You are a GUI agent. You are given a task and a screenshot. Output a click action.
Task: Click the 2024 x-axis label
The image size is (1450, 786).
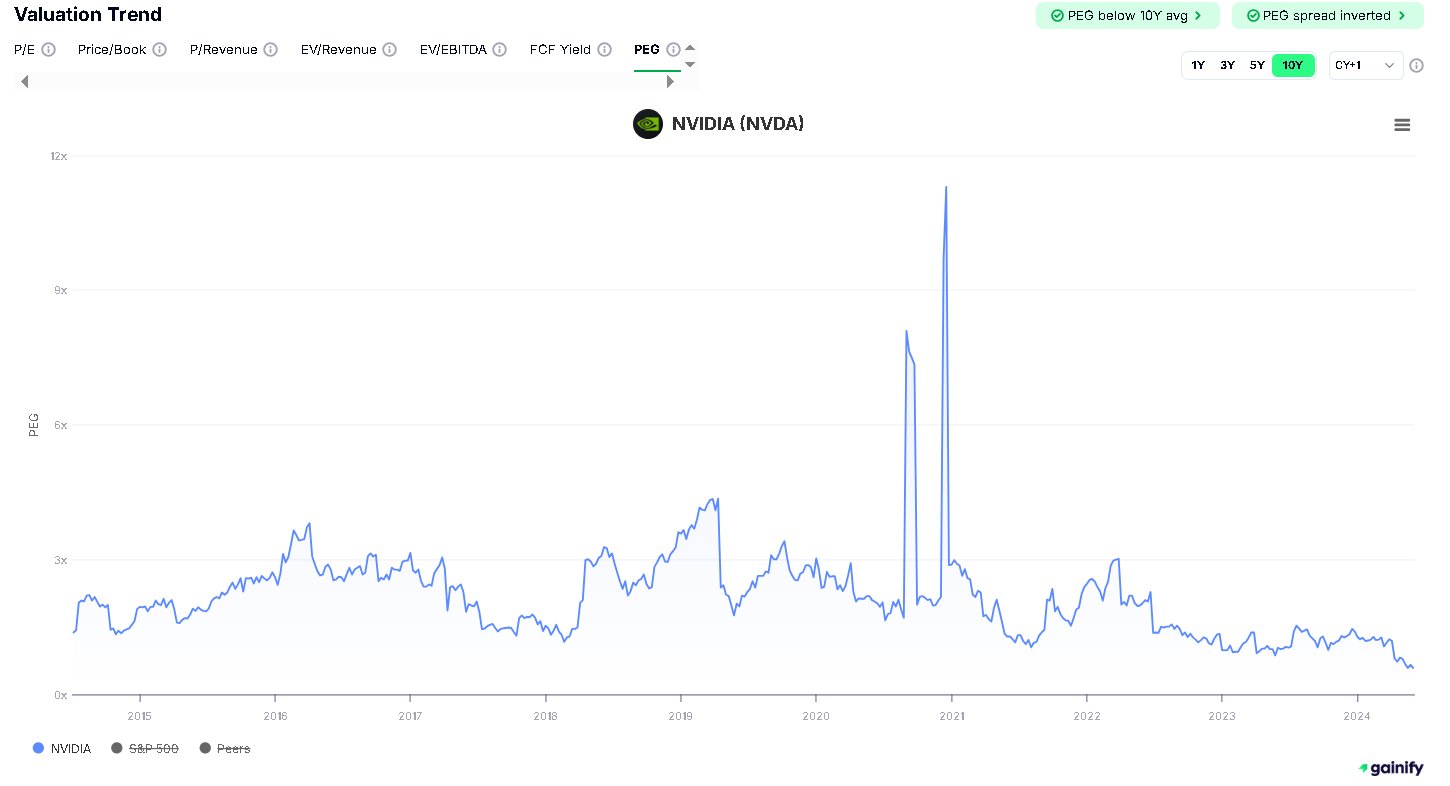(x=1357, y=716)
